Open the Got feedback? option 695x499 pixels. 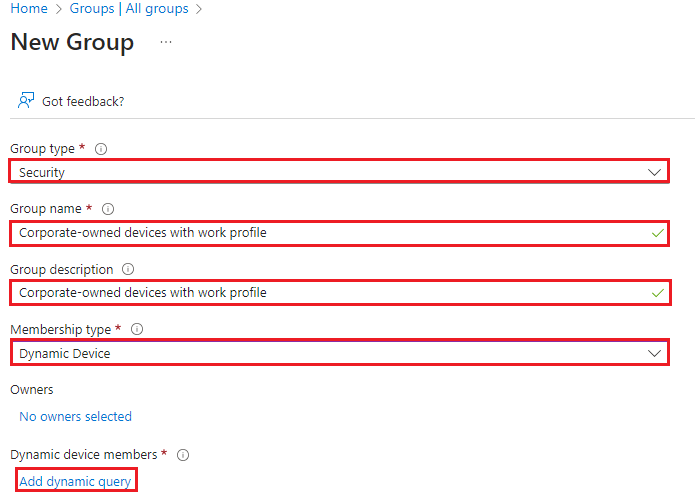tap(82, 101)
